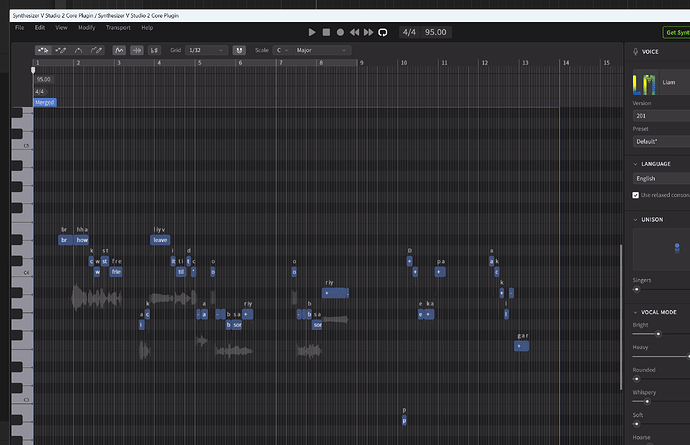Open the Transport menu
690x445 pixels.
(118, 27)
